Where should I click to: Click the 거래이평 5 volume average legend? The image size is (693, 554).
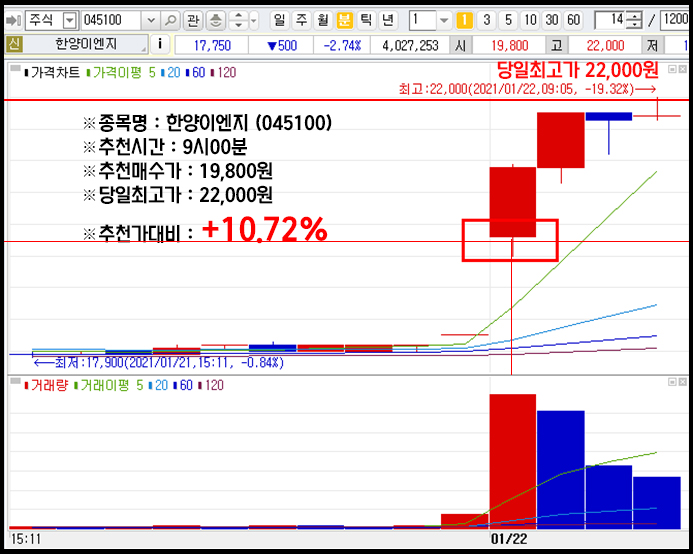click(x=109, y=386)
